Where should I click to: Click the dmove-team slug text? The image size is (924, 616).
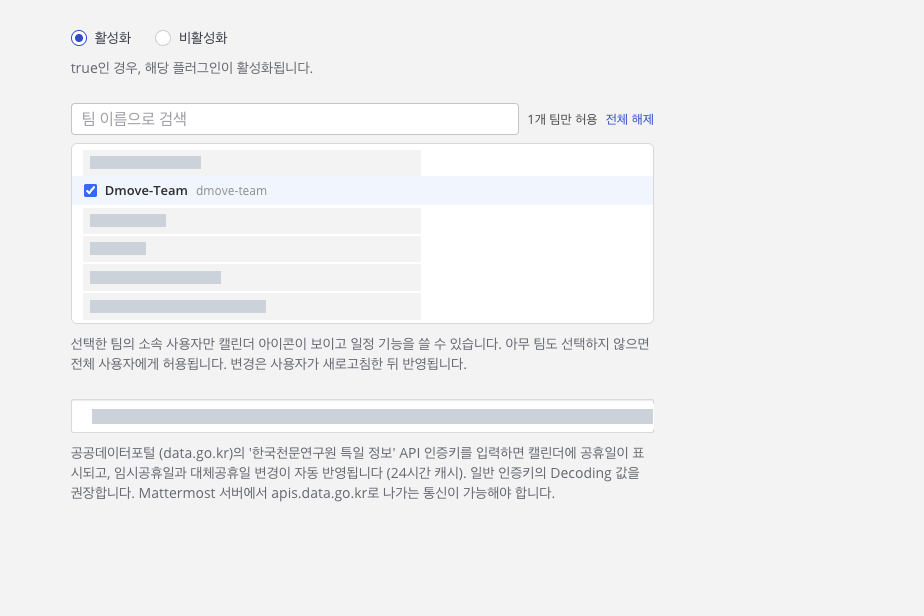[x=231, y=191]
